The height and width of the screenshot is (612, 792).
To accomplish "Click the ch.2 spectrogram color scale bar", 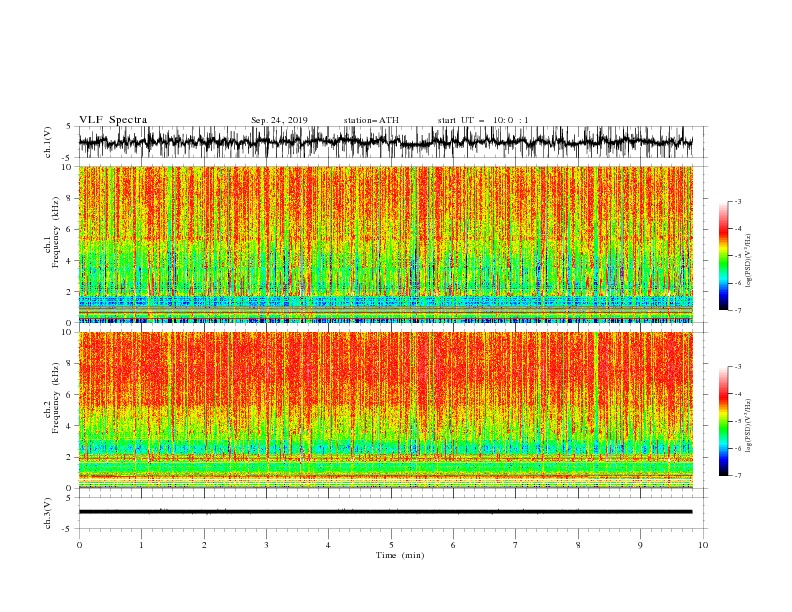I will (723, 421).
